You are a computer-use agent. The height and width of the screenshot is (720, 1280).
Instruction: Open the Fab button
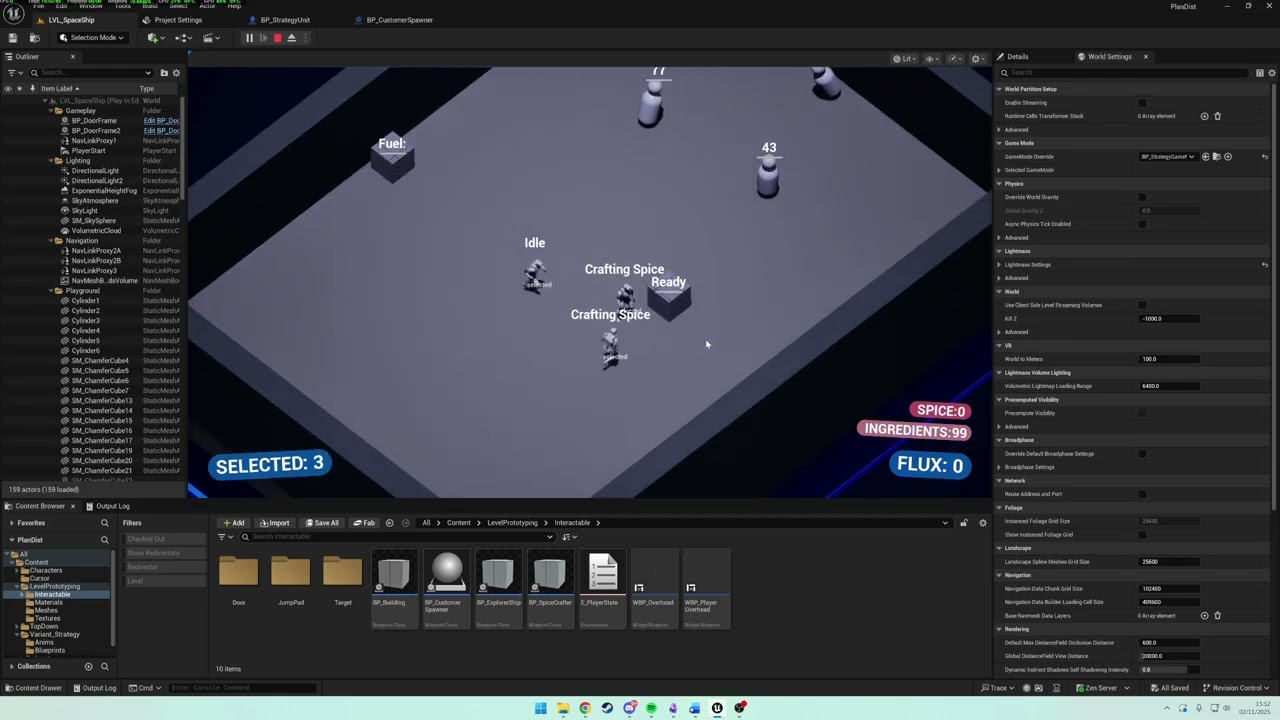[364, 523]
